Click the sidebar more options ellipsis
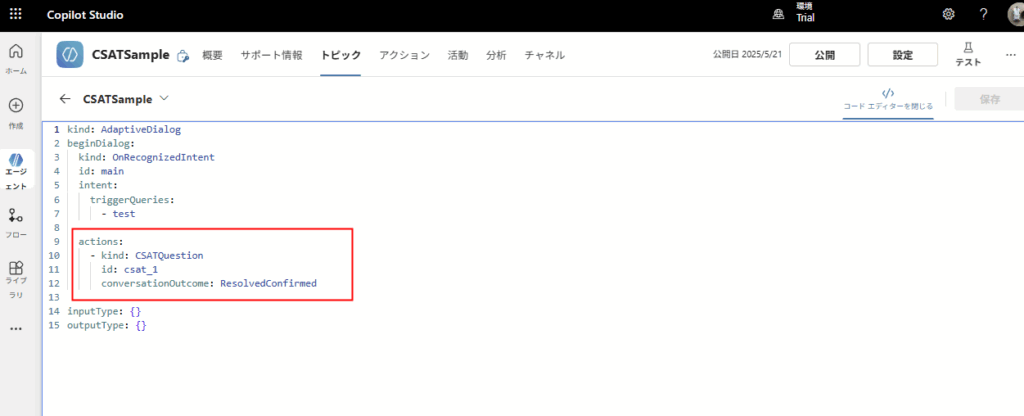The image size is (1024, 416). click(x=16, y=329)
